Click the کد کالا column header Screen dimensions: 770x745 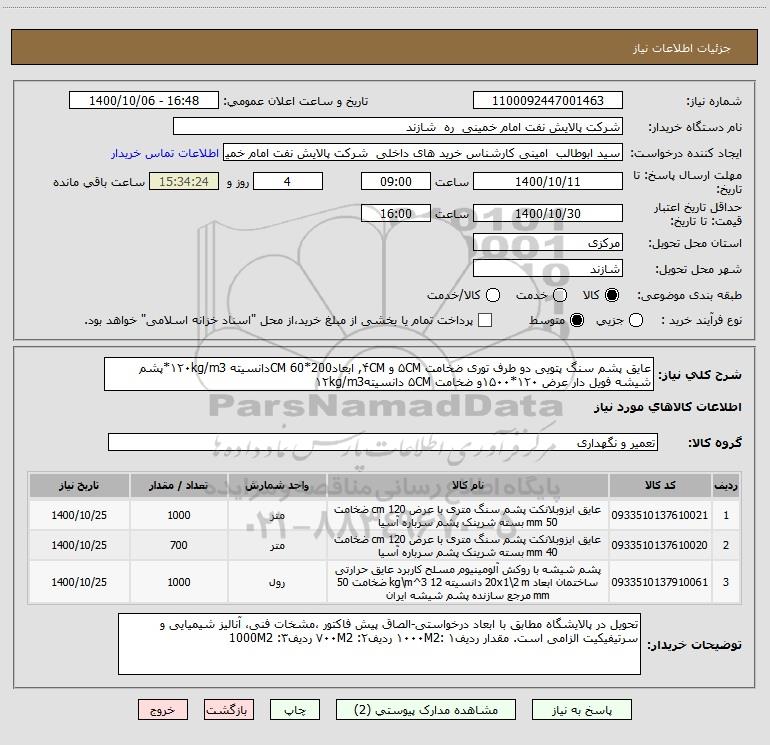[x=660, y=485]
